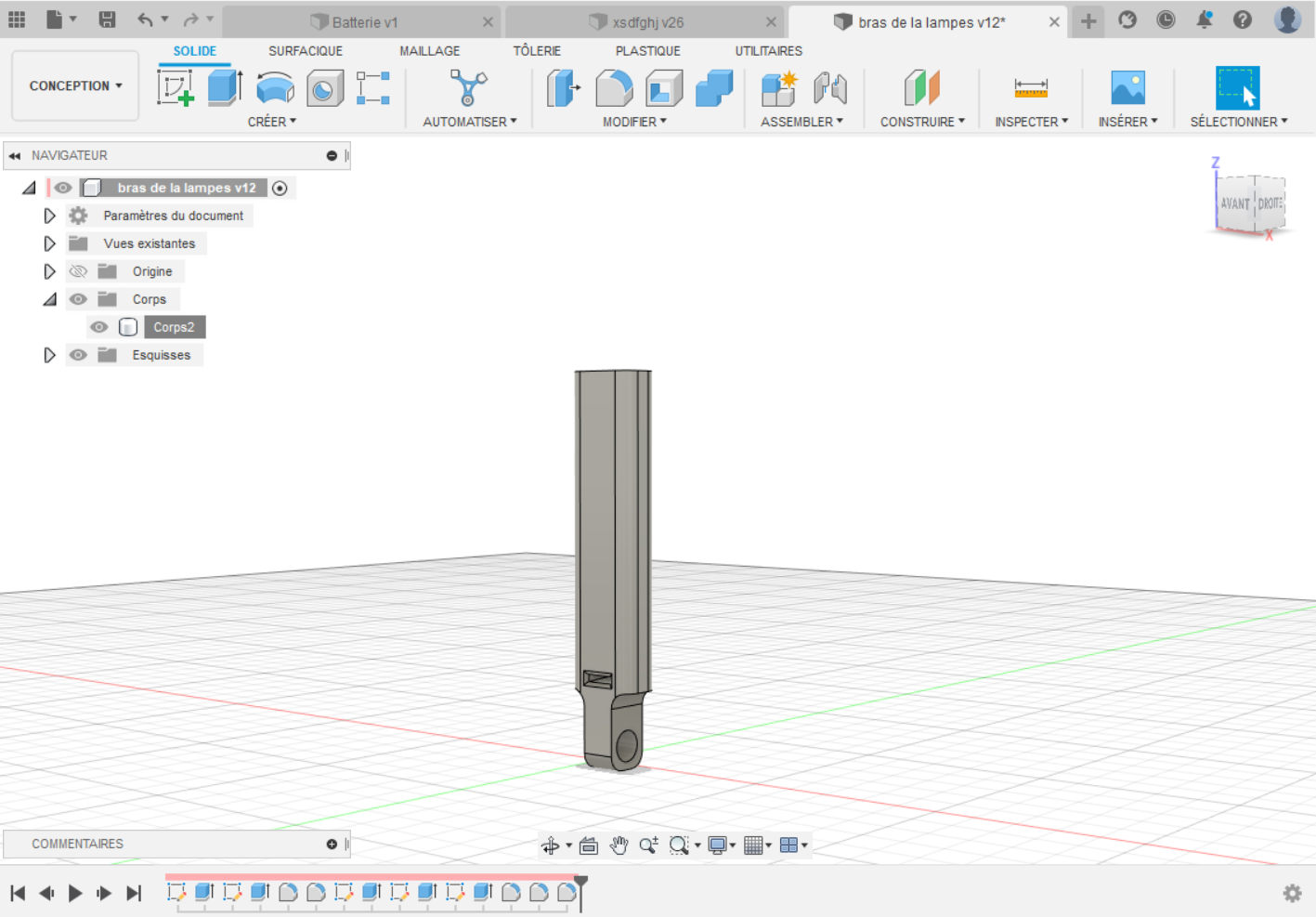Open notifications bell icon
The image size is (1316, 917).
[x=1204, y=20]
